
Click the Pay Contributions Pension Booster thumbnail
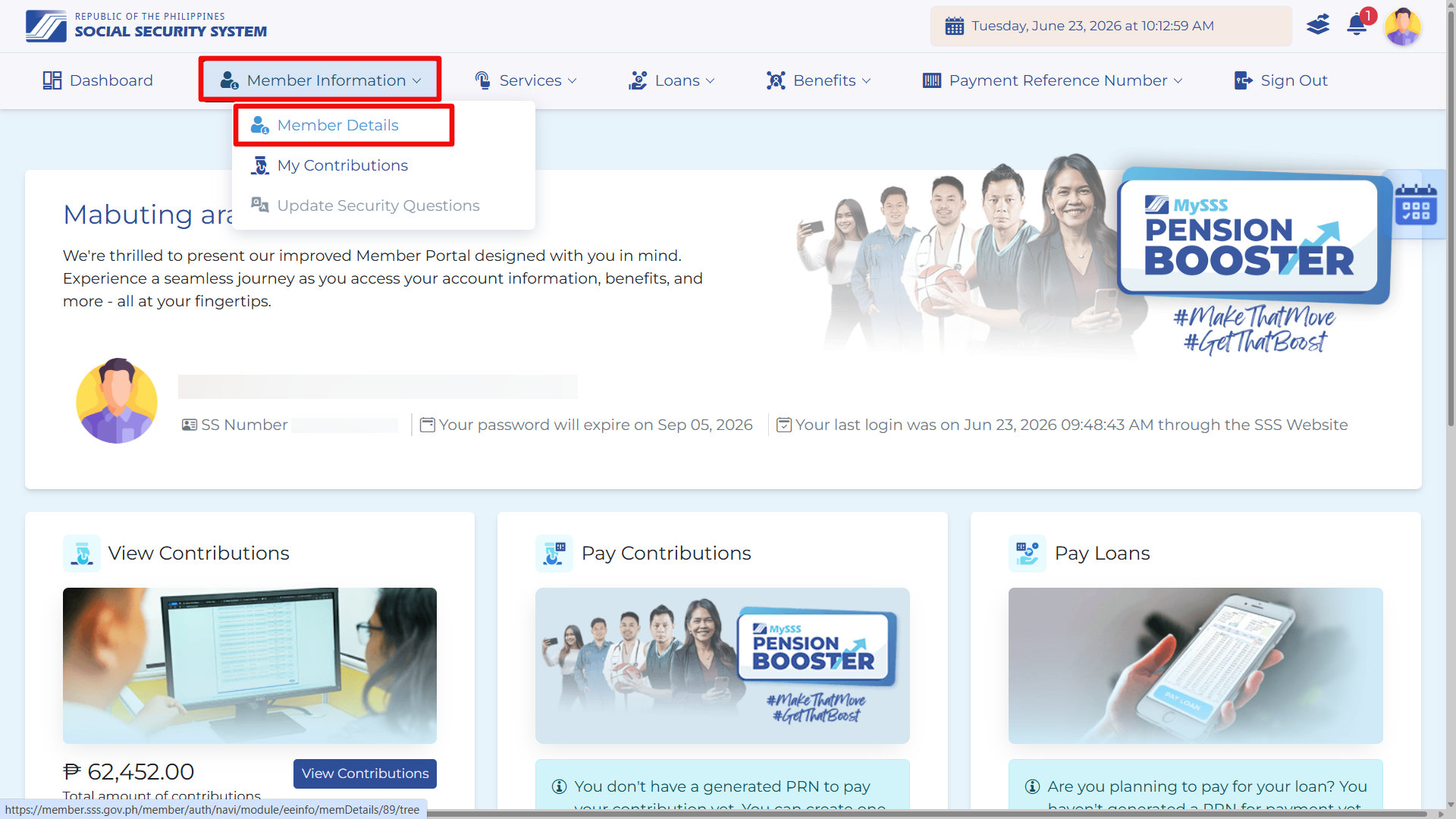pos(723,666)
